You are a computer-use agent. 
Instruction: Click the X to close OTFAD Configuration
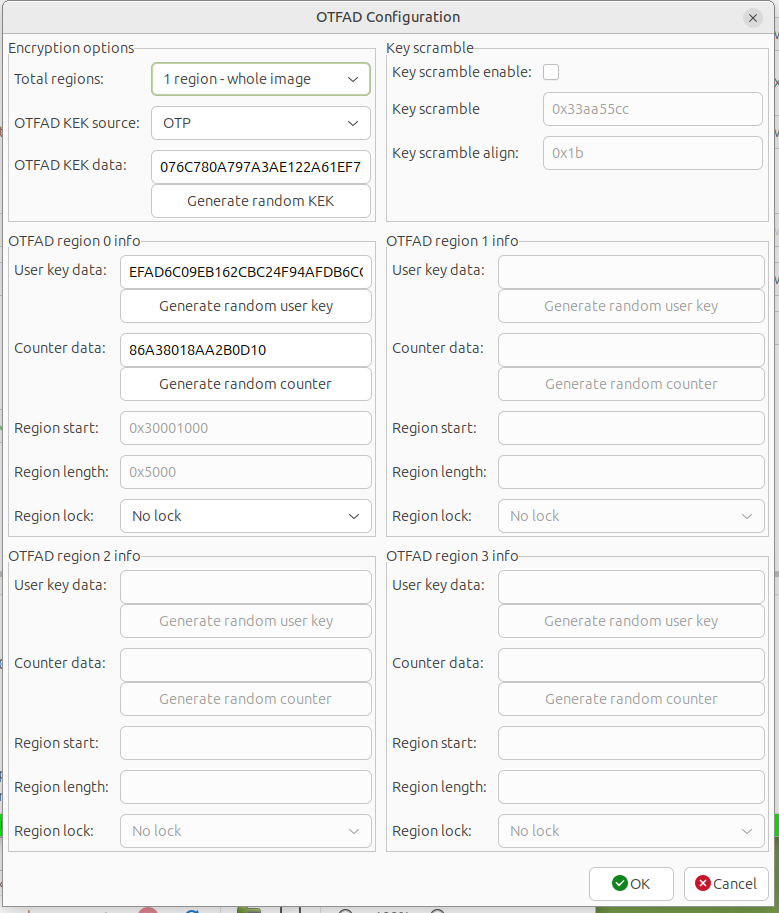tap(751, 17)
